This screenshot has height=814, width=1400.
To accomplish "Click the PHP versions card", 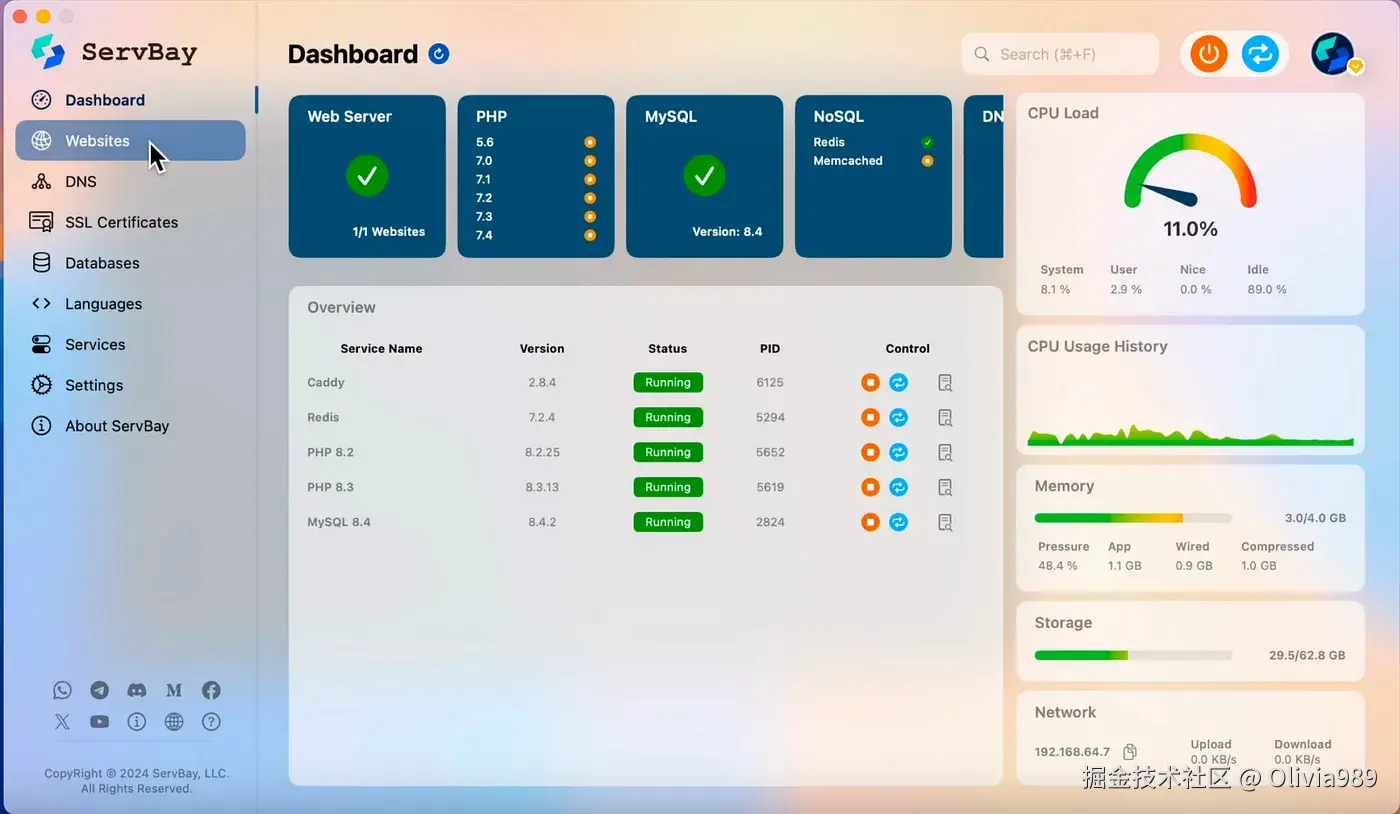I will click(x=536, y=176).
